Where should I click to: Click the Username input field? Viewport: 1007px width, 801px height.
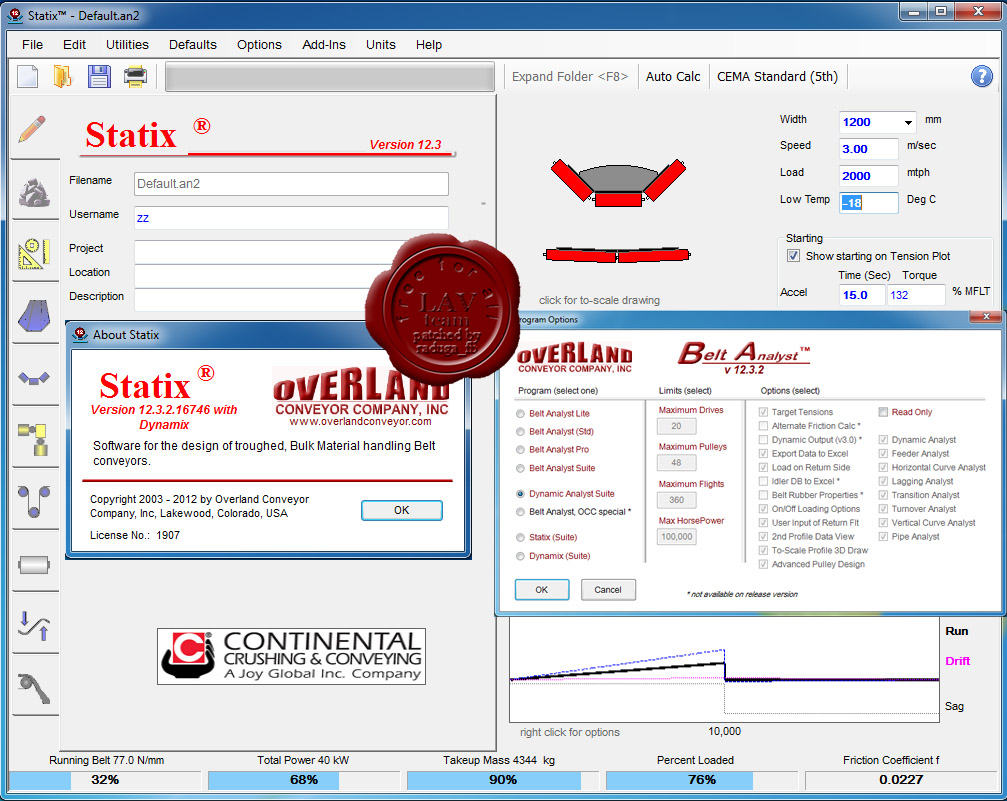pyautogui.click(x=291, y=218)
